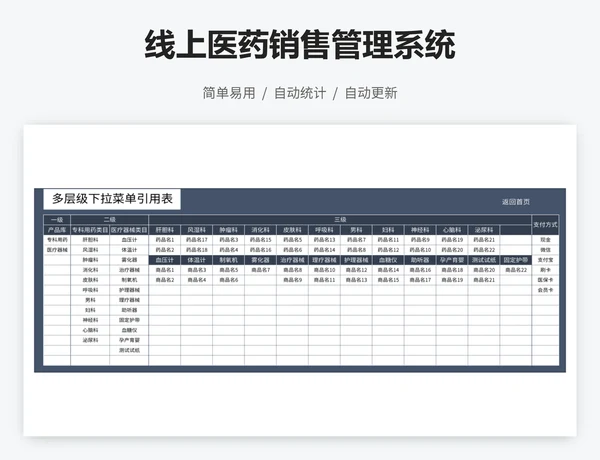Select the 商品名1 cell

click(165, 270)
